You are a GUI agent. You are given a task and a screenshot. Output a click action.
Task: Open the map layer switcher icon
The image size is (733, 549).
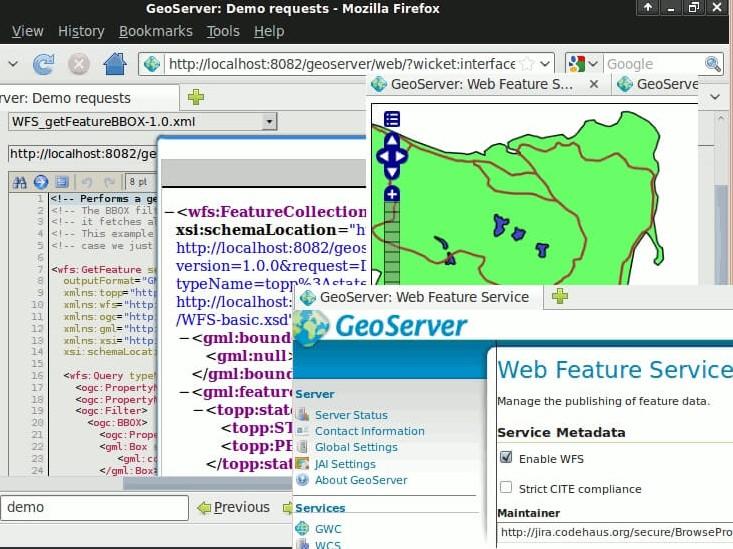[392, 119]
